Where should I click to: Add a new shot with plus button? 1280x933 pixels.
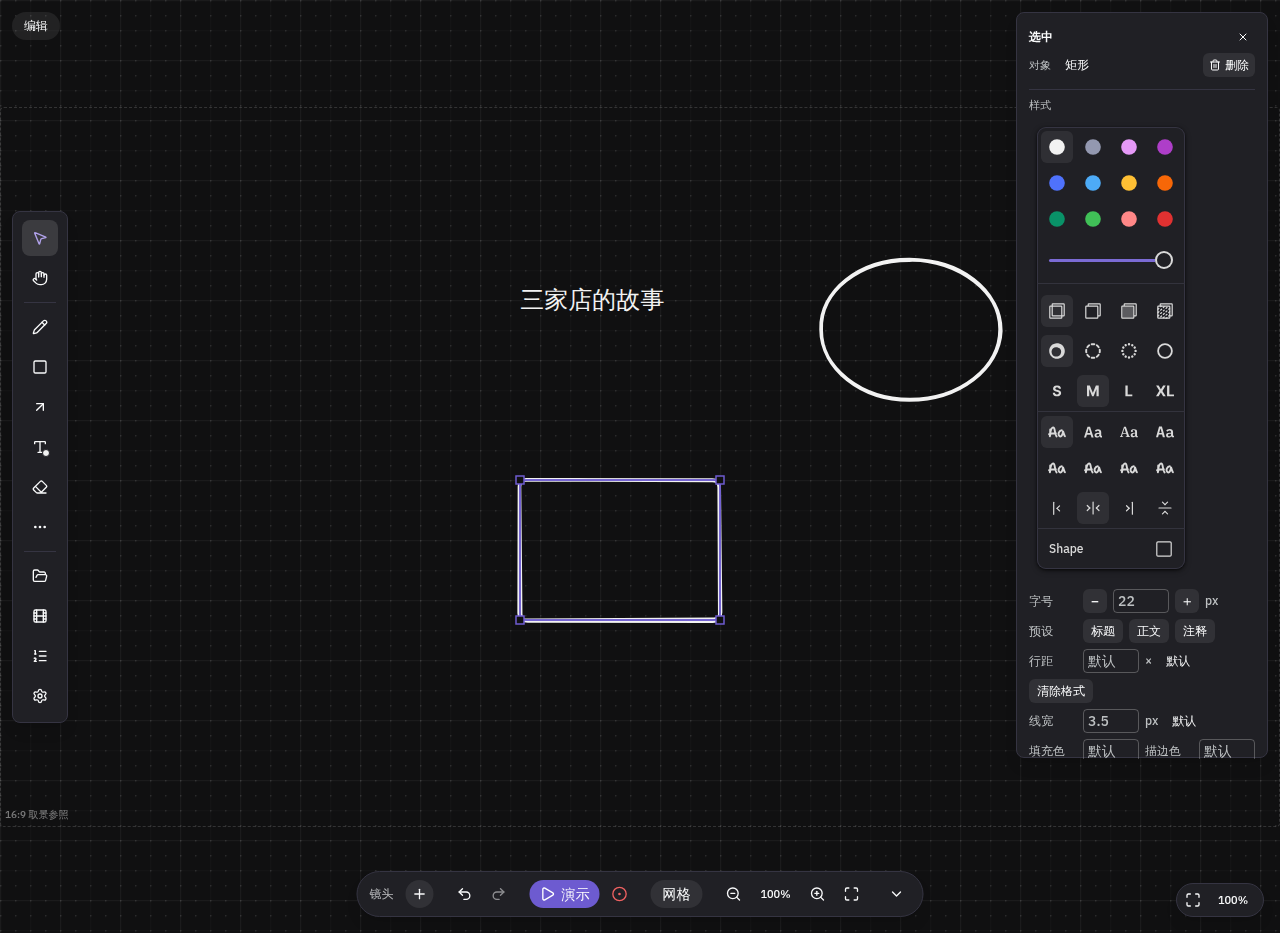pos(419,894)
